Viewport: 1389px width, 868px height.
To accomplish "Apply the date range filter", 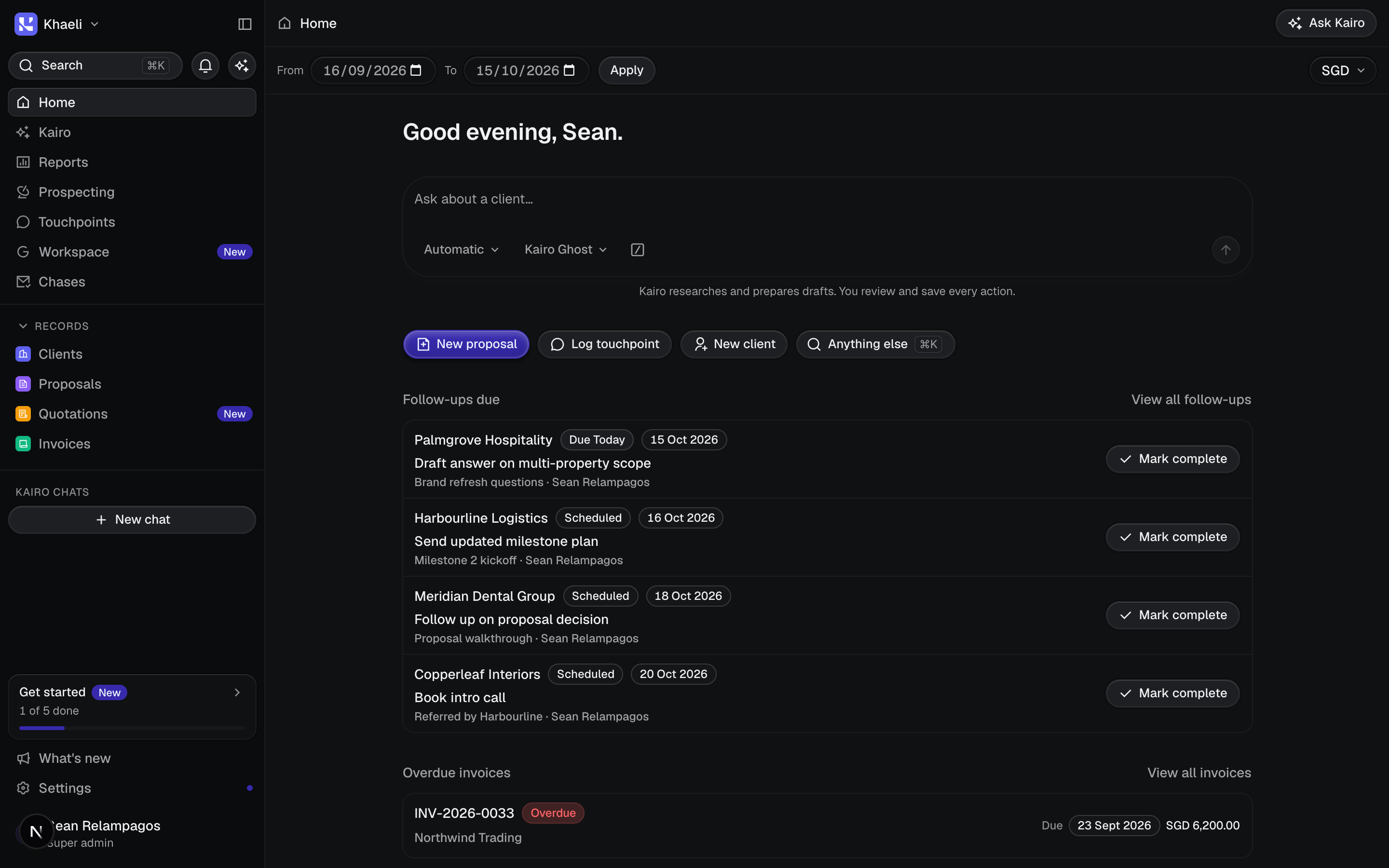I will coord(627,70).
